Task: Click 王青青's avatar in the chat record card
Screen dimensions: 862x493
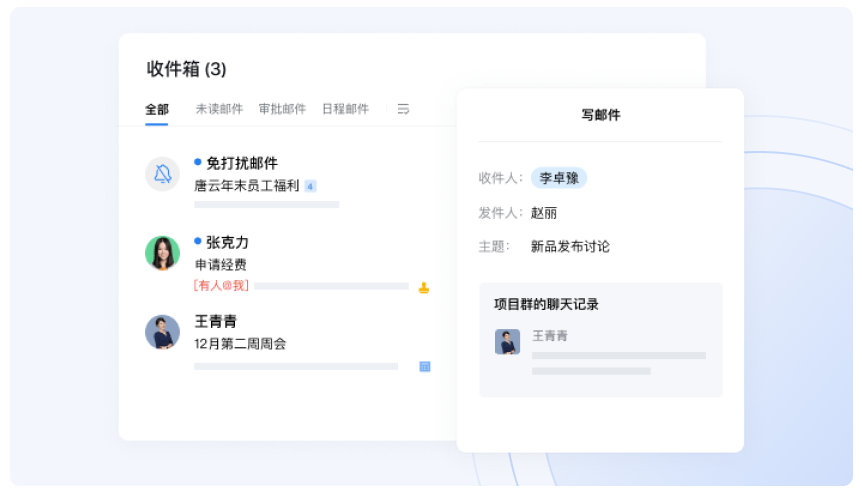Action: pos(507,342)
